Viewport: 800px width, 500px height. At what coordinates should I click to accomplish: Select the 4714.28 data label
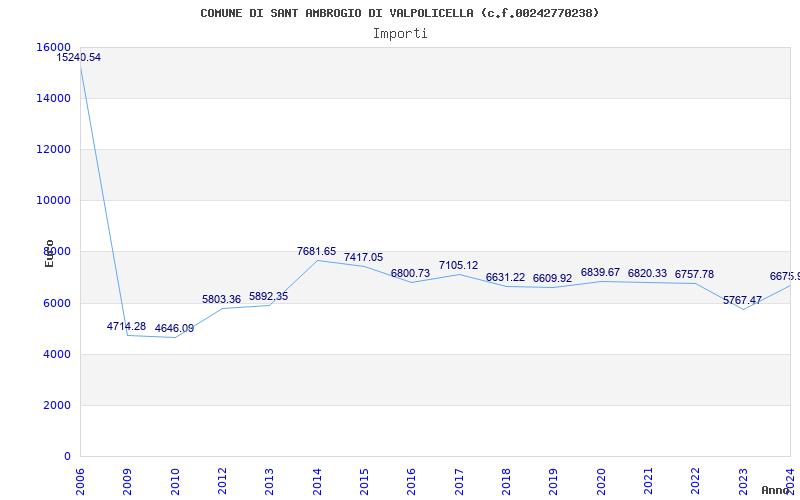coord(127,327)
